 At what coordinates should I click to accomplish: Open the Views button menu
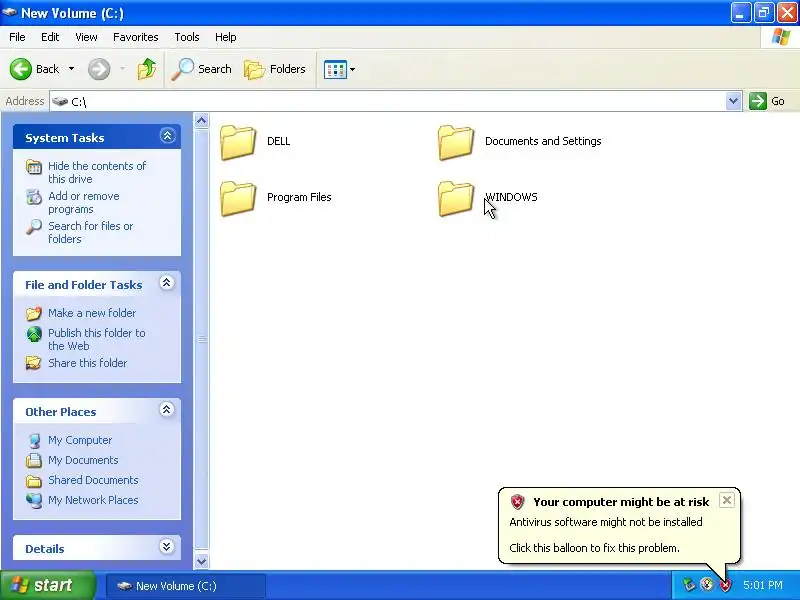[x=339, y=69]
